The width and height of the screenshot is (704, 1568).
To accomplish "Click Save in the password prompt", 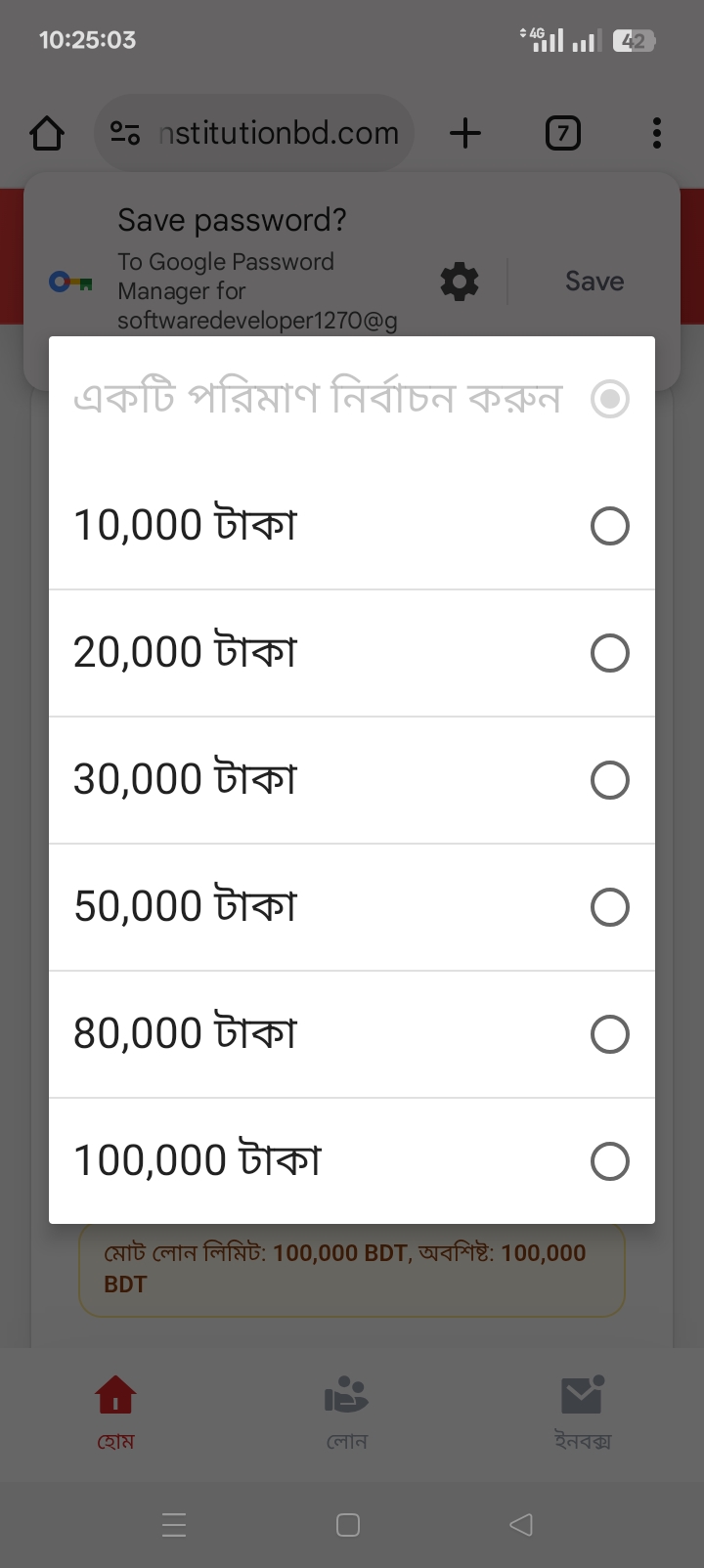I will tap(594, 282).
